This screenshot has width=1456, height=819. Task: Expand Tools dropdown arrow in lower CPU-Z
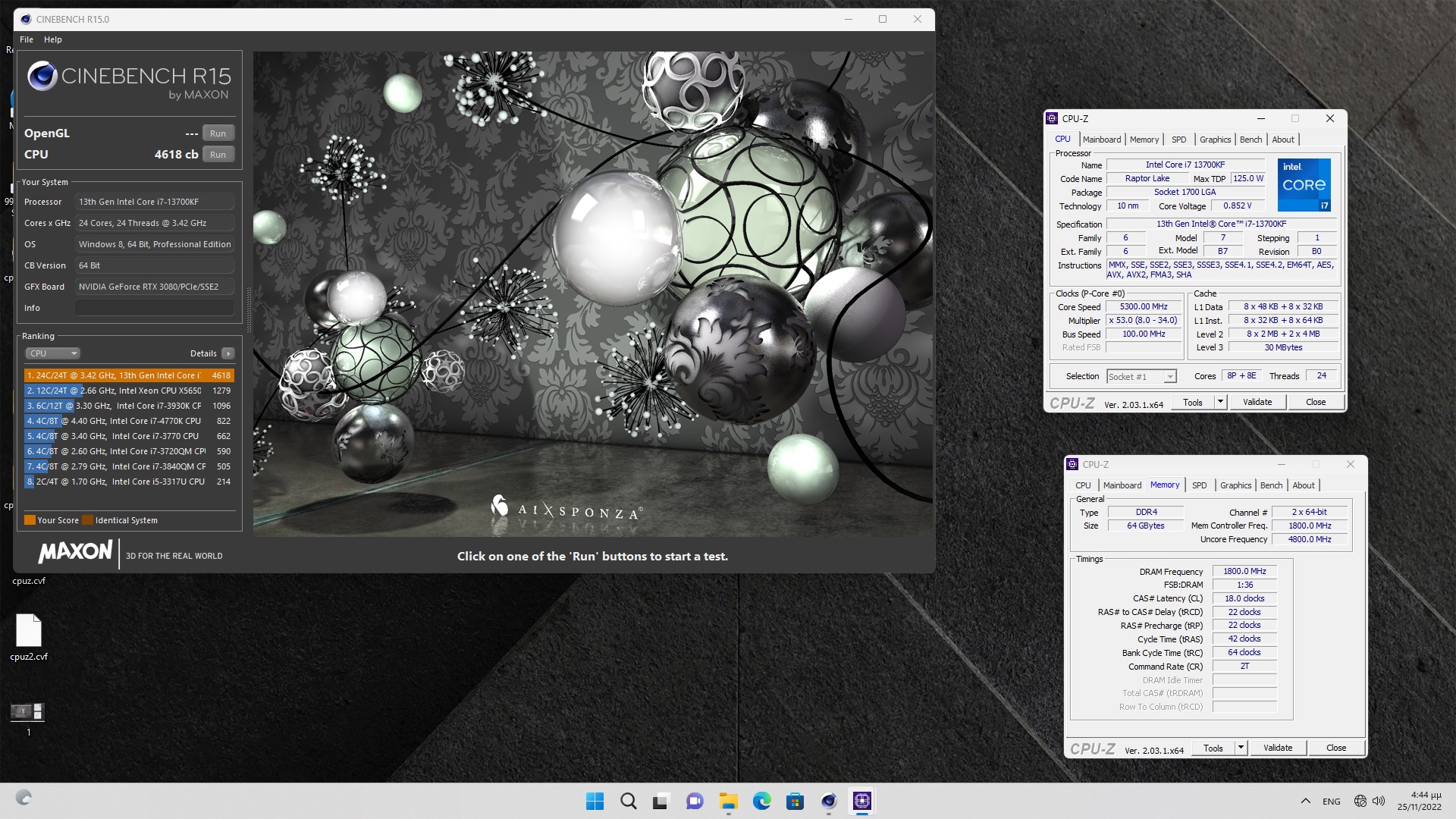(1241, 748)
